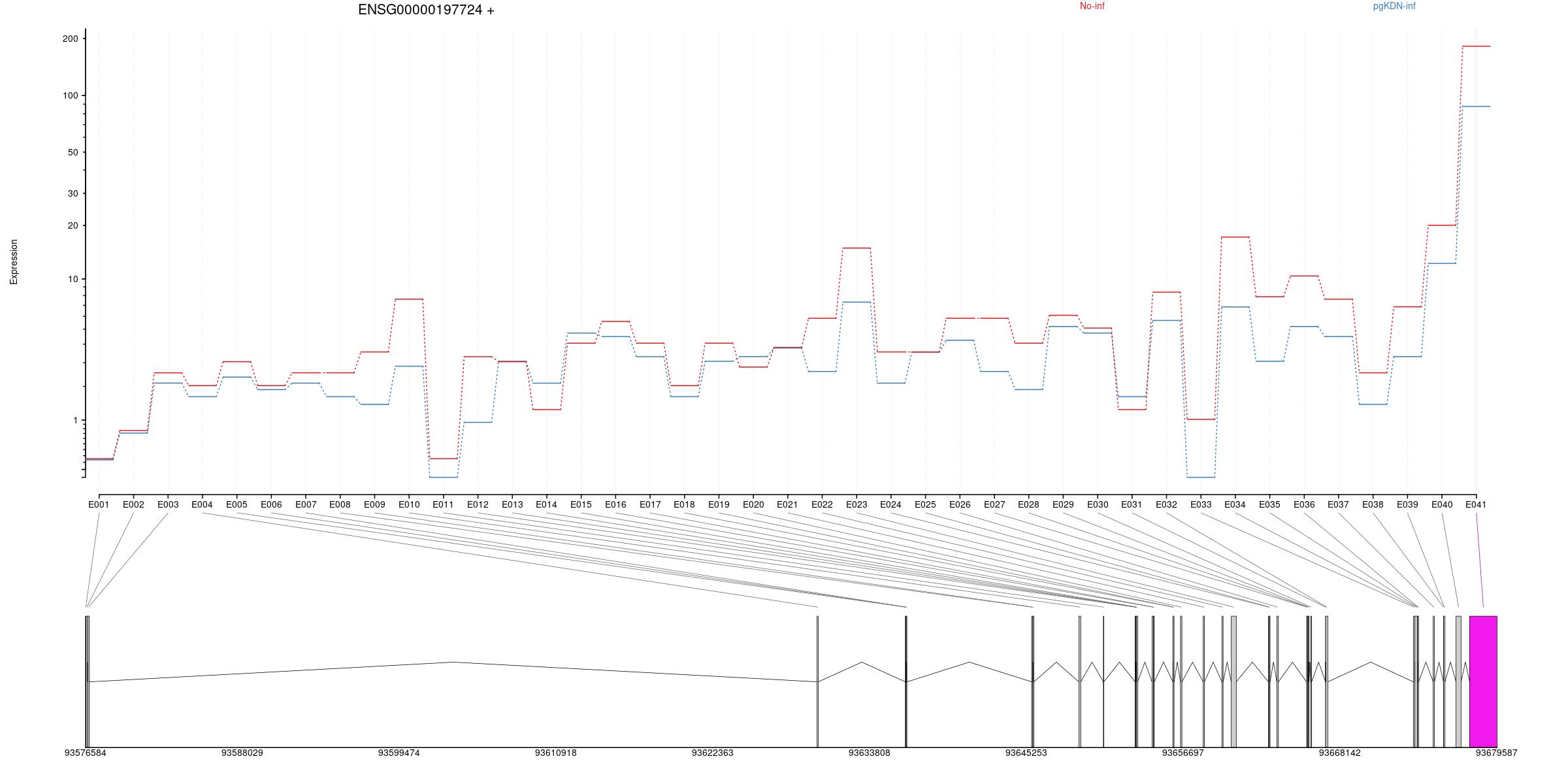Click exon label E040

point(1442,504)
